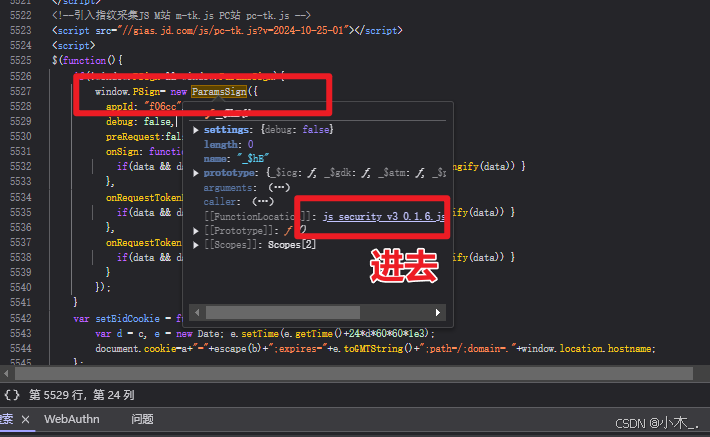Viewport: 710px width, 437px height.
Task: Set breakpoint on line number 5531
Action: 21,151
